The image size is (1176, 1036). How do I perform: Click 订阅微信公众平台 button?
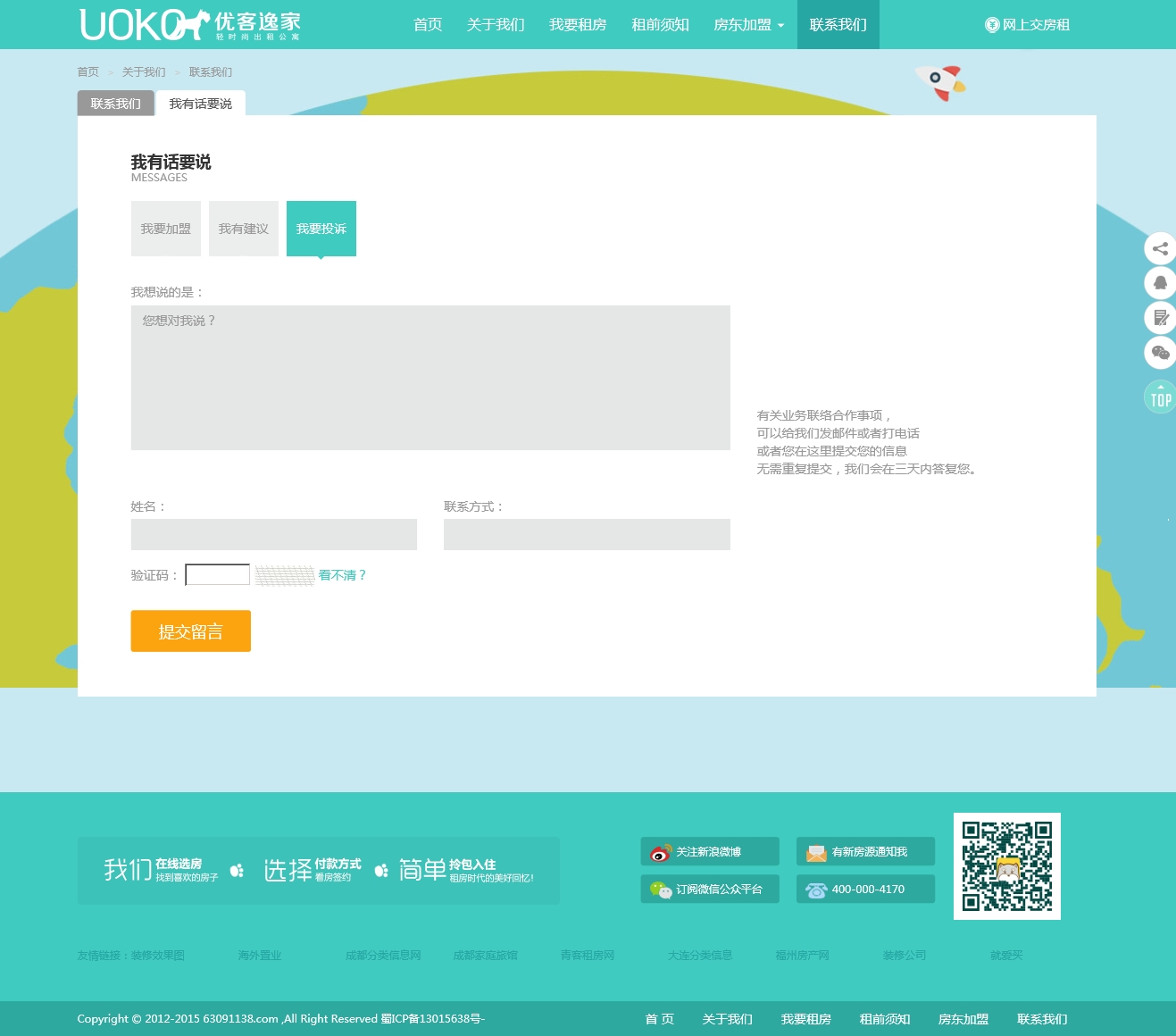(x=710, y=890)
